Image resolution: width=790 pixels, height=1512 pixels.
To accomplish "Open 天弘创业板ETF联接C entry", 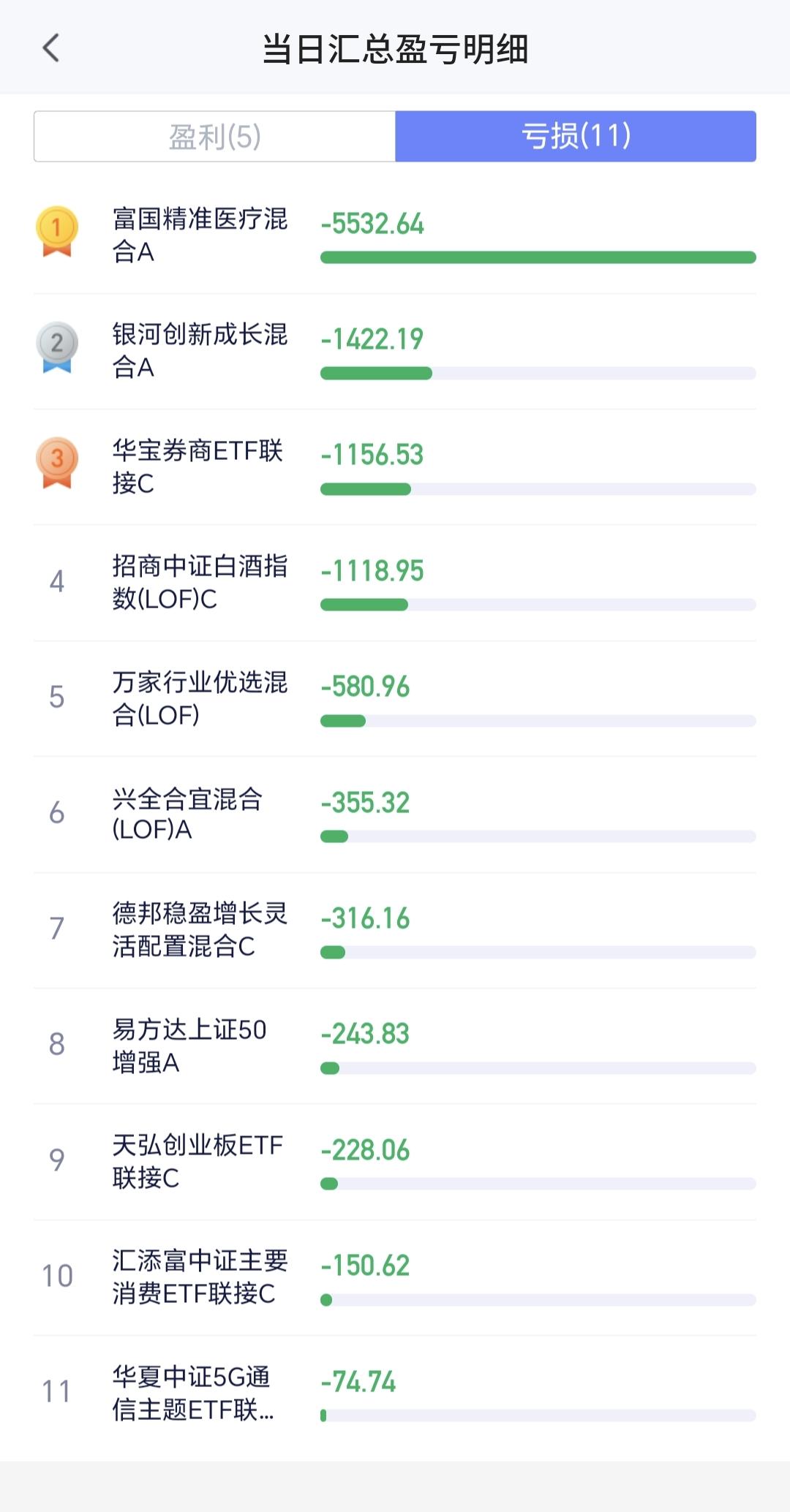I will click(395, 1162).
